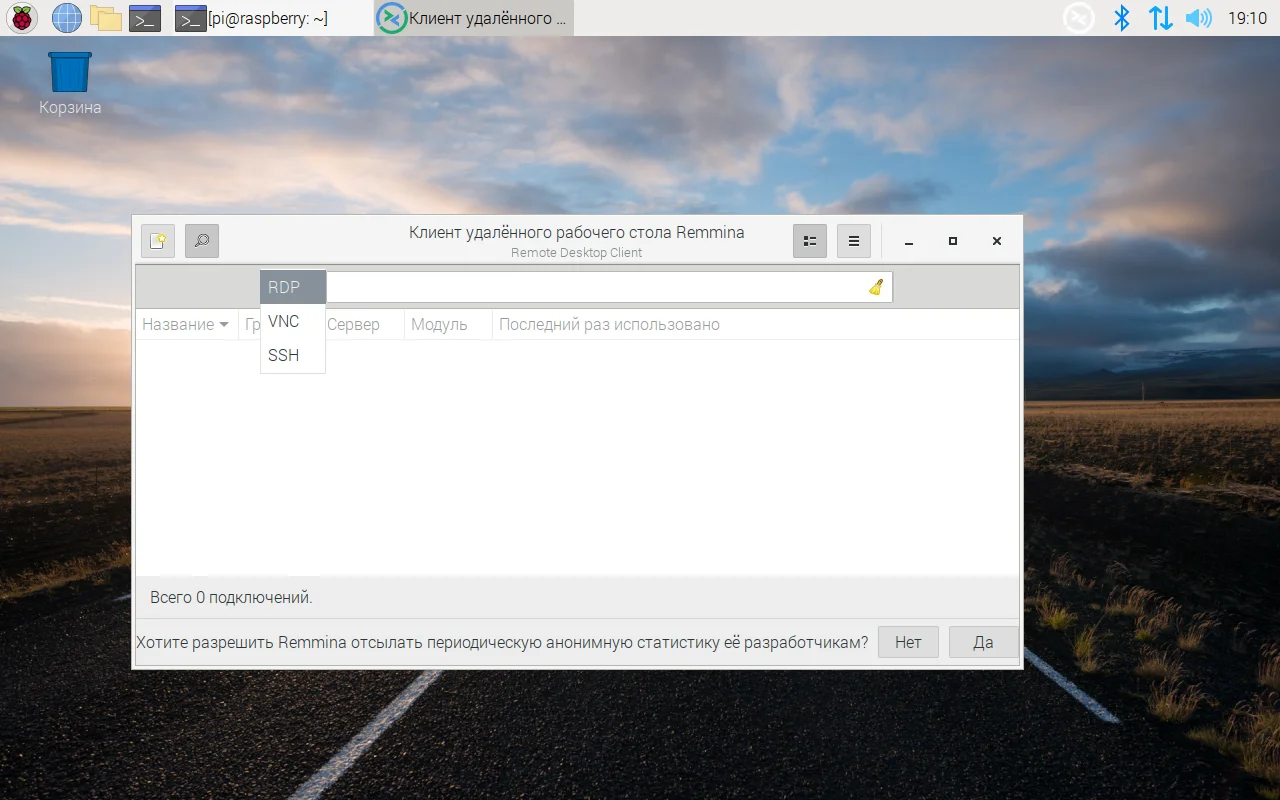The width and height of the screenshot is (1280, 800).
Task: Click the Всего 0 подключений status text
Action: [x=231, y=598]
